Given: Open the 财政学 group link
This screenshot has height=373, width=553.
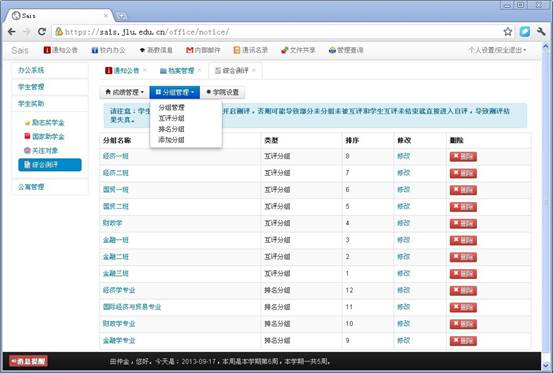Looking at the screenshot, I should coord(113,223).
